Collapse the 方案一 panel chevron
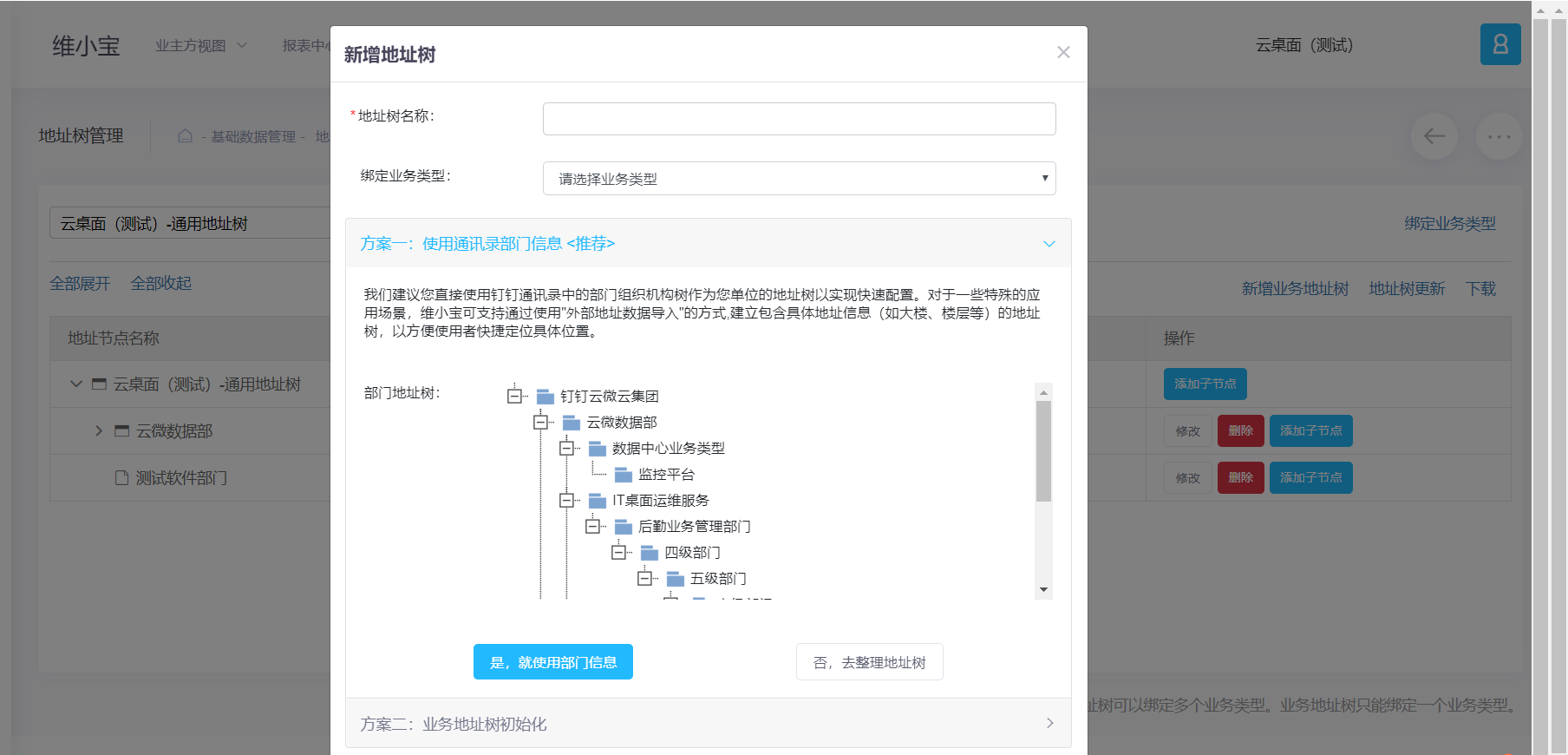Viewport: 1568px width, 755px height. 1049,244
